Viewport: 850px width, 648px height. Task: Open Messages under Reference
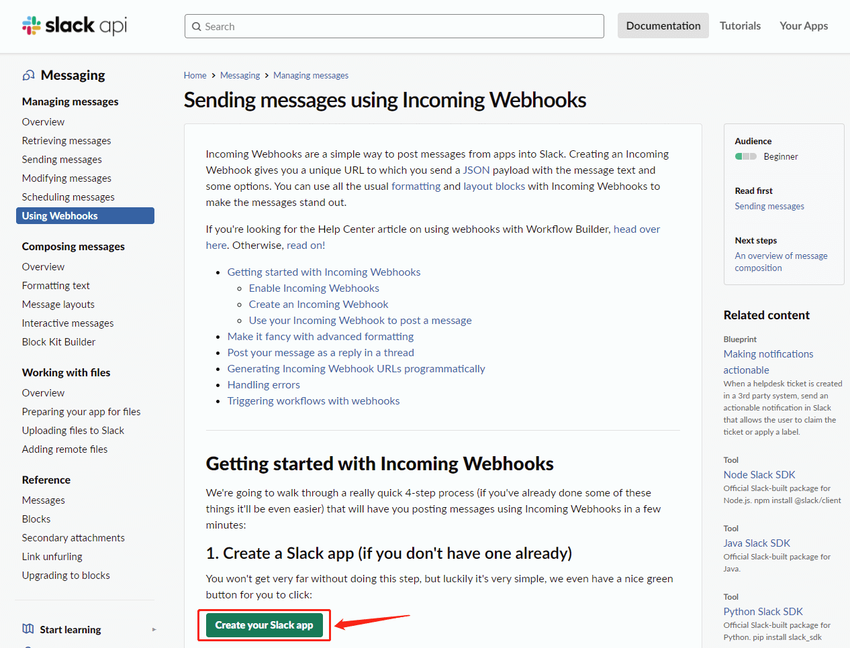click(x=43, y=501)
